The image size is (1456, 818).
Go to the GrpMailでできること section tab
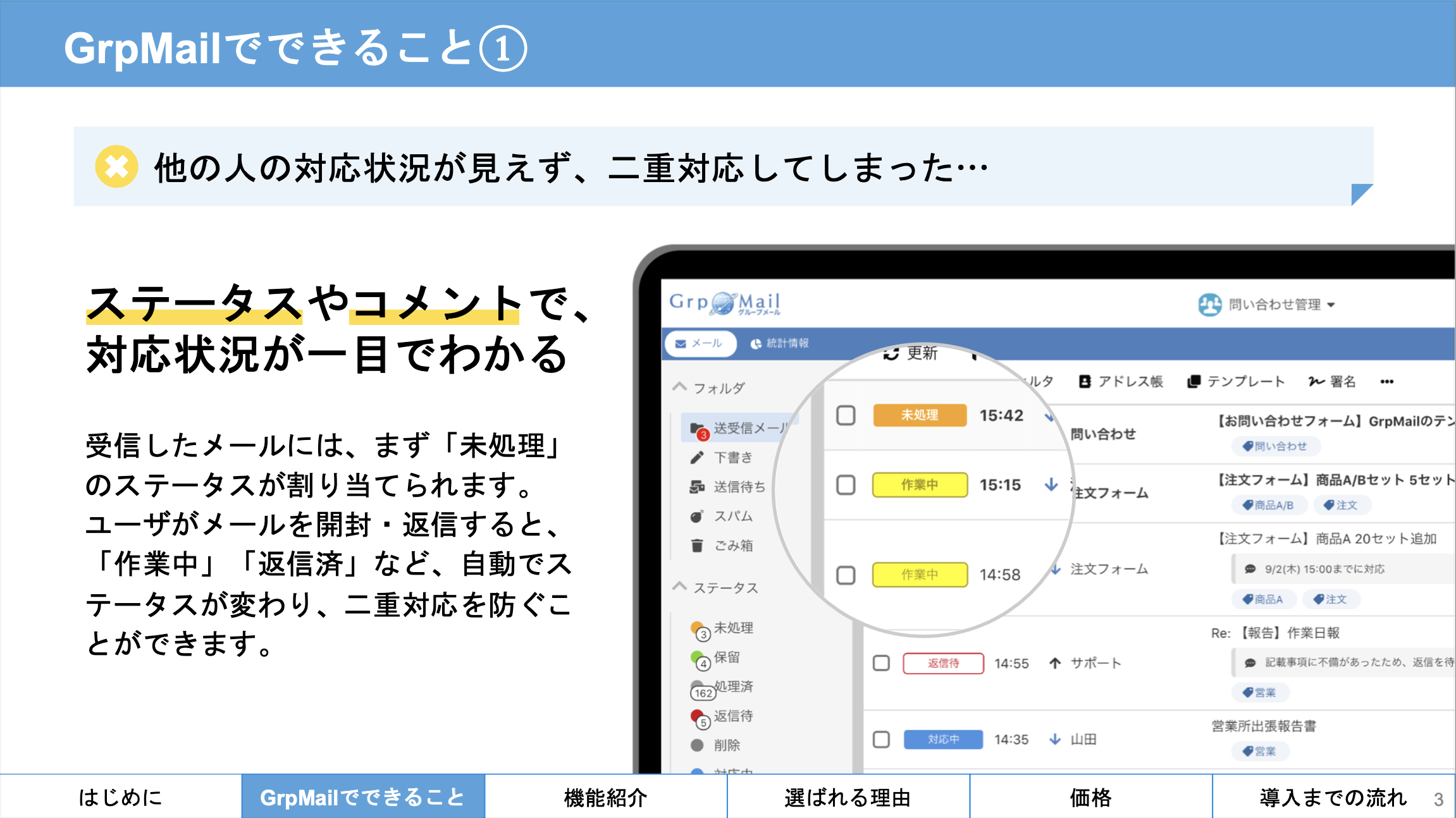tap(363, 797)
